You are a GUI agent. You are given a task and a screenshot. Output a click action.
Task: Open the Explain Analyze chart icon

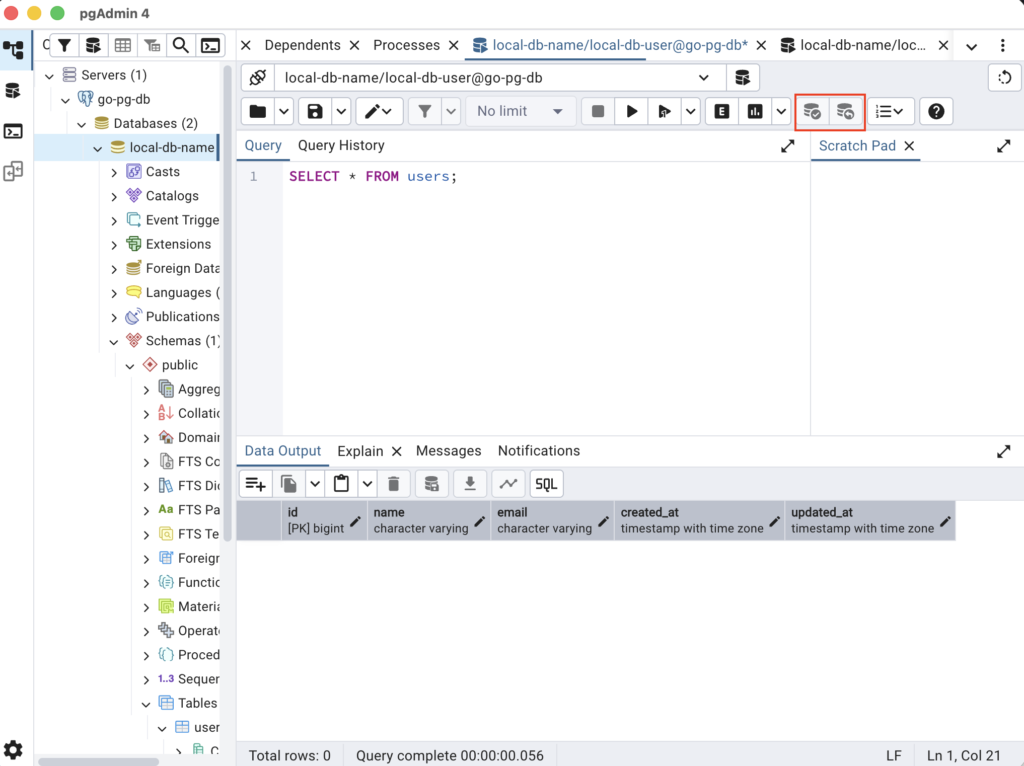[x=755, y=111]
